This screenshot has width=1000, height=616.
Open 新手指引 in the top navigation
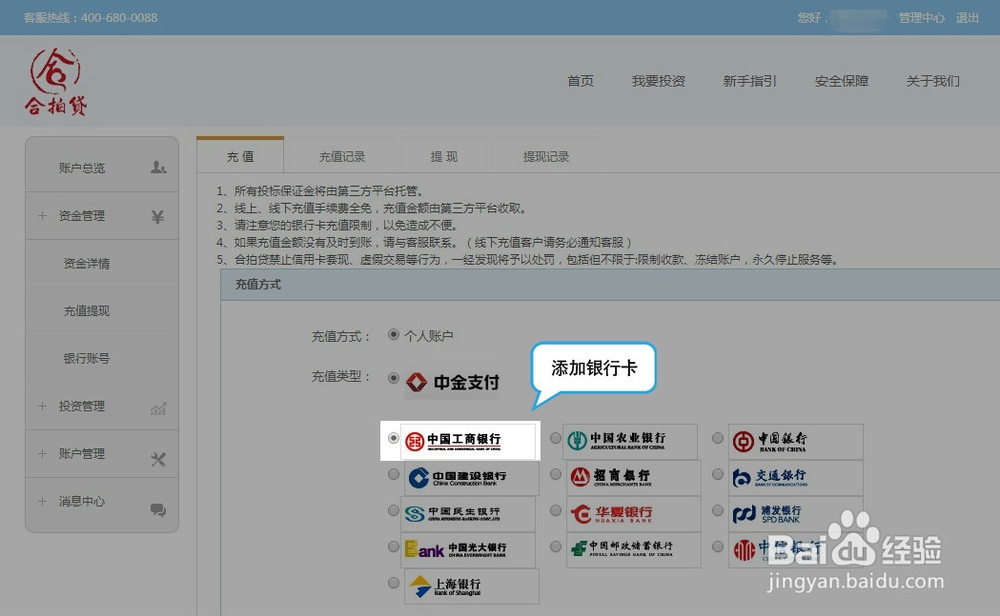coord(749,81)
